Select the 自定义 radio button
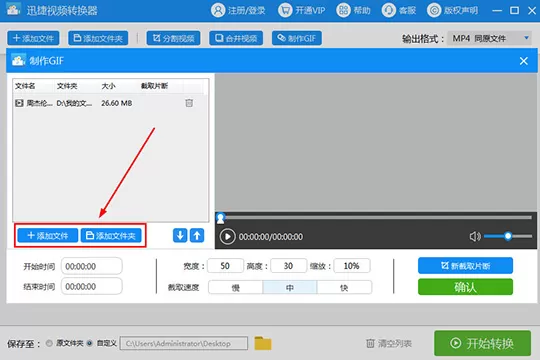This screenshot has width=540, height=360. point(90,343)
